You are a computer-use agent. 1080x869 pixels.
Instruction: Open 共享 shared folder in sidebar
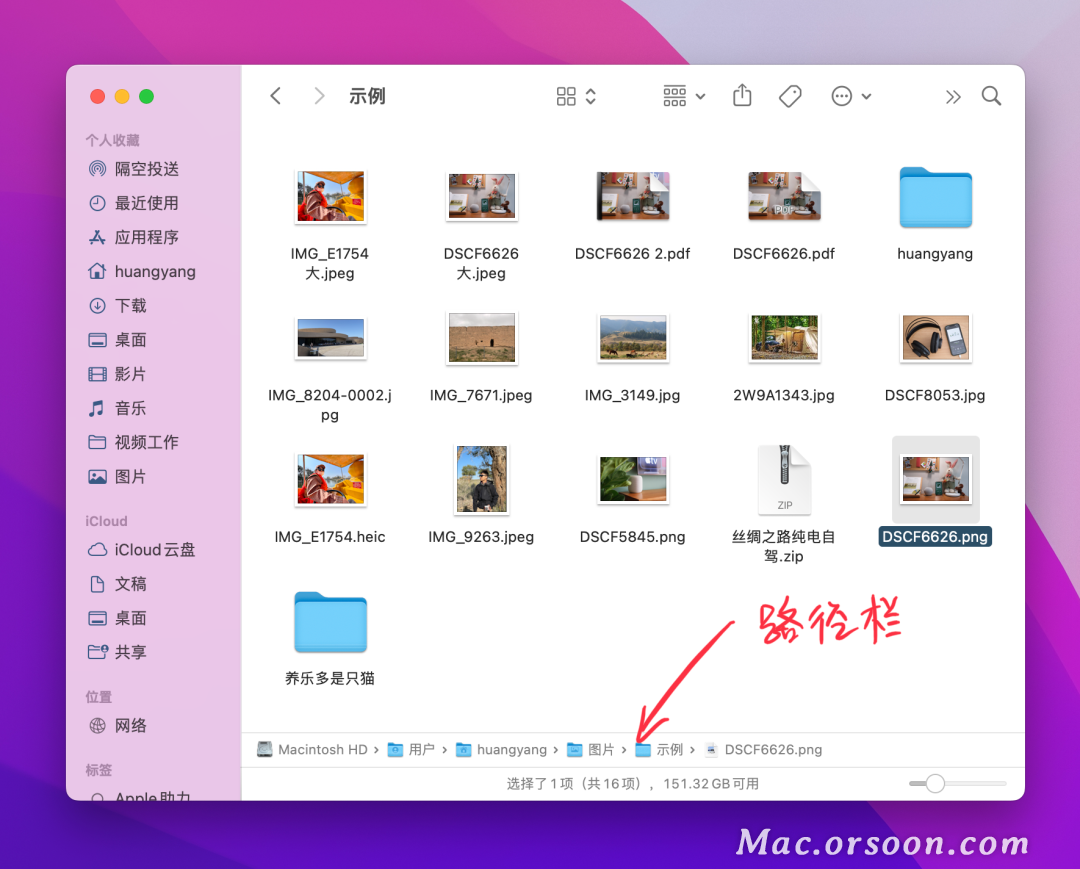(x=118, y=652)
